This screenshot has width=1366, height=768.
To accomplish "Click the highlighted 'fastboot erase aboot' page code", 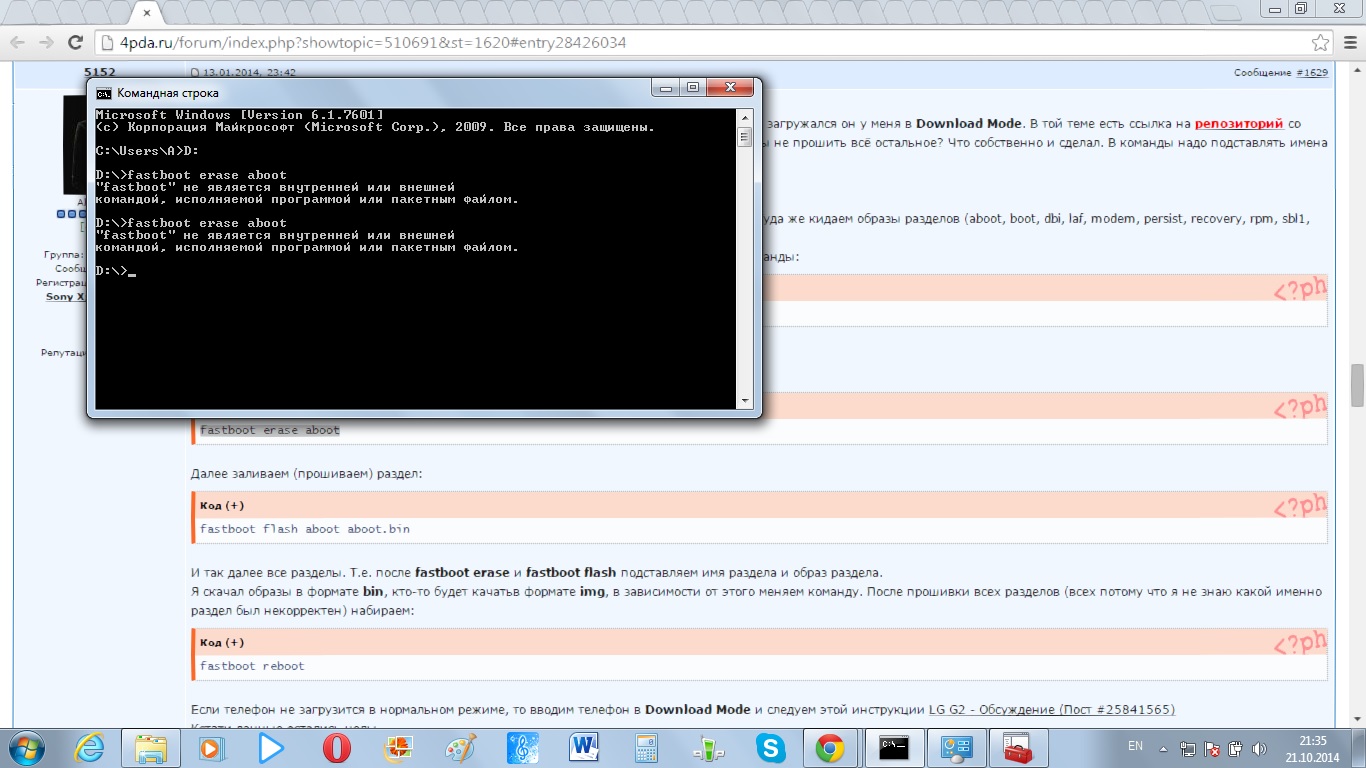I will [x=270, y=430].
